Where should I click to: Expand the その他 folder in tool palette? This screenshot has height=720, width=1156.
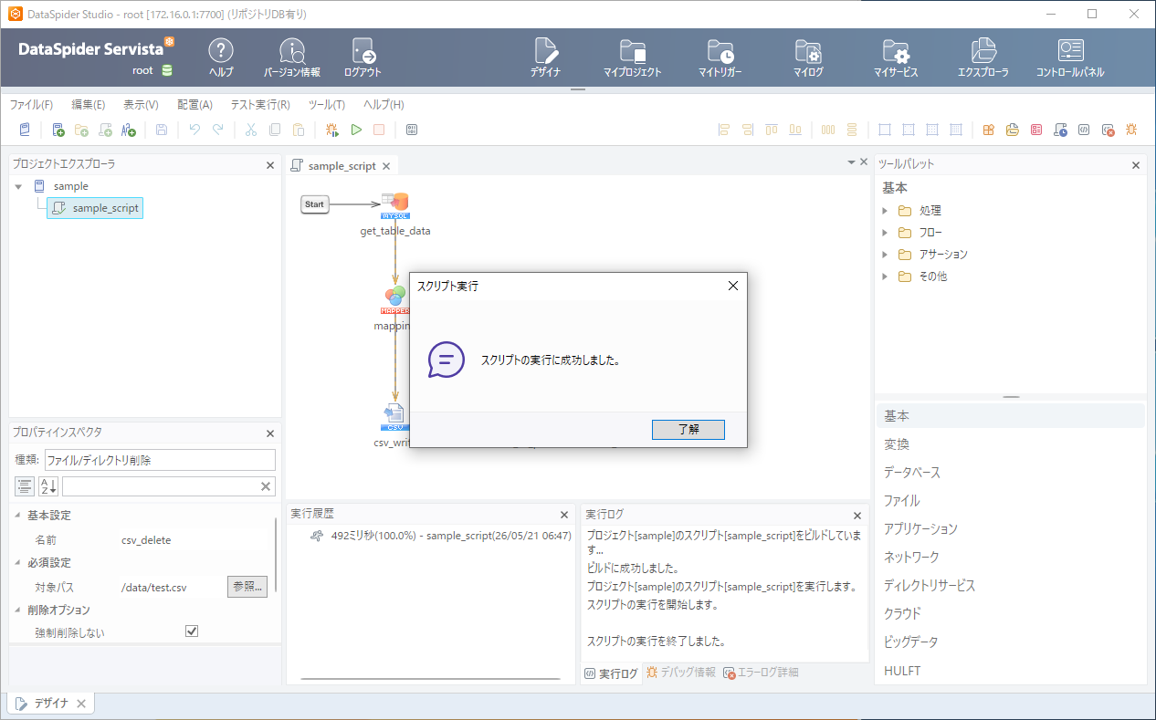coord(885,276)
